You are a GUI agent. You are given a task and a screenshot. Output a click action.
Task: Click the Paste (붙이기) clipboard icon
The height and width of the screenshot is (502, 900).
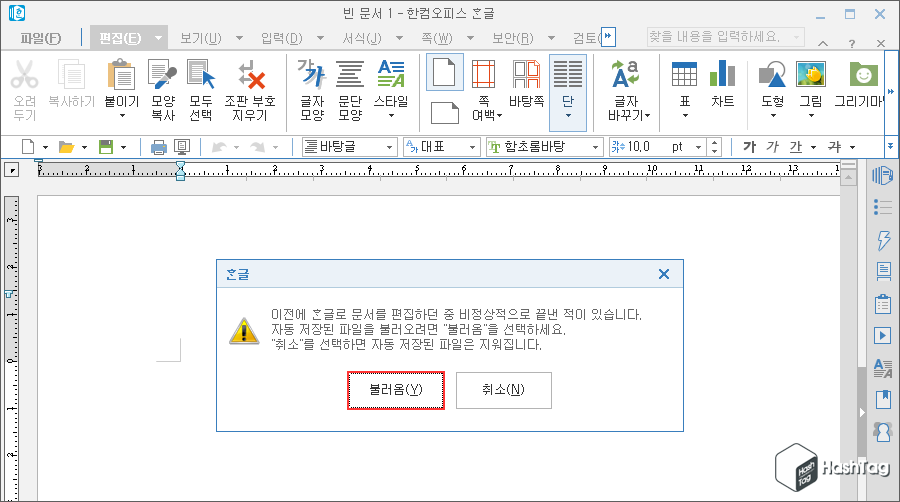[x=121, y=75]
